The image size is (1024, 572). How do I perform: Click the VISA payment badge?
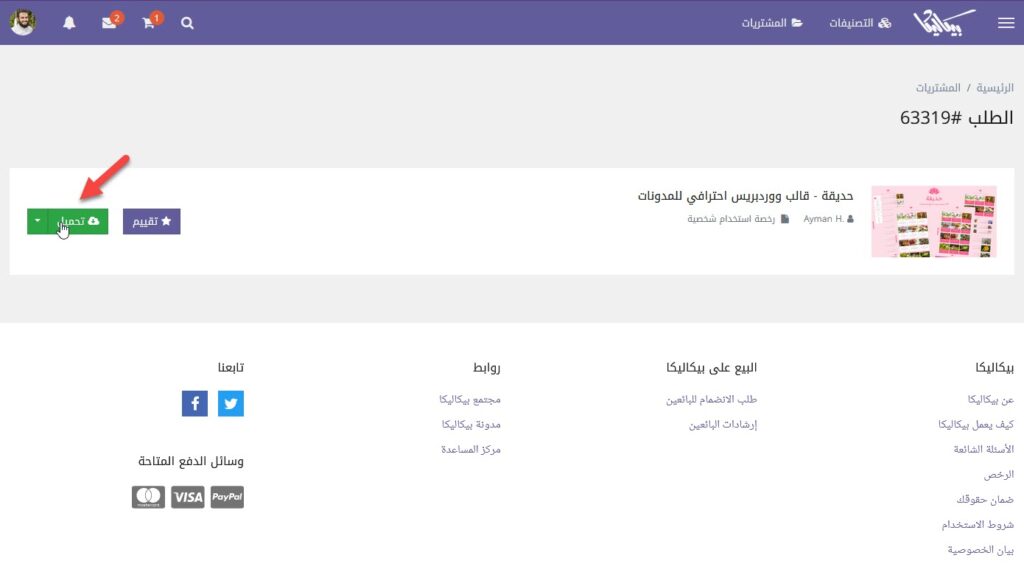pos(187,497)
